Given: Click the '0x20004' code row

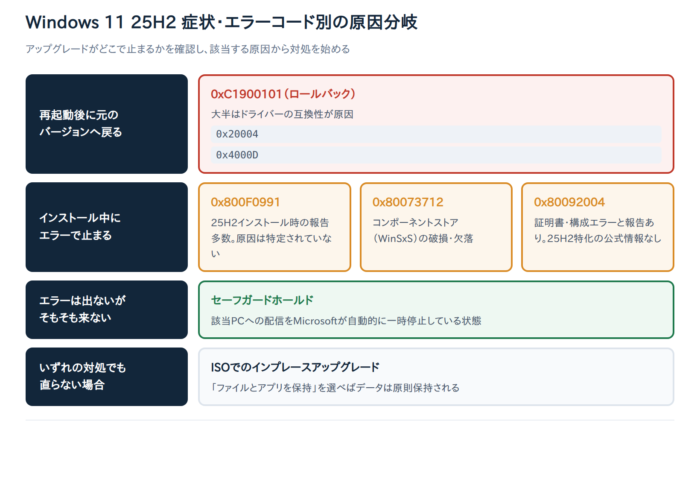Looking at the screenshot, I should point(436,134).
